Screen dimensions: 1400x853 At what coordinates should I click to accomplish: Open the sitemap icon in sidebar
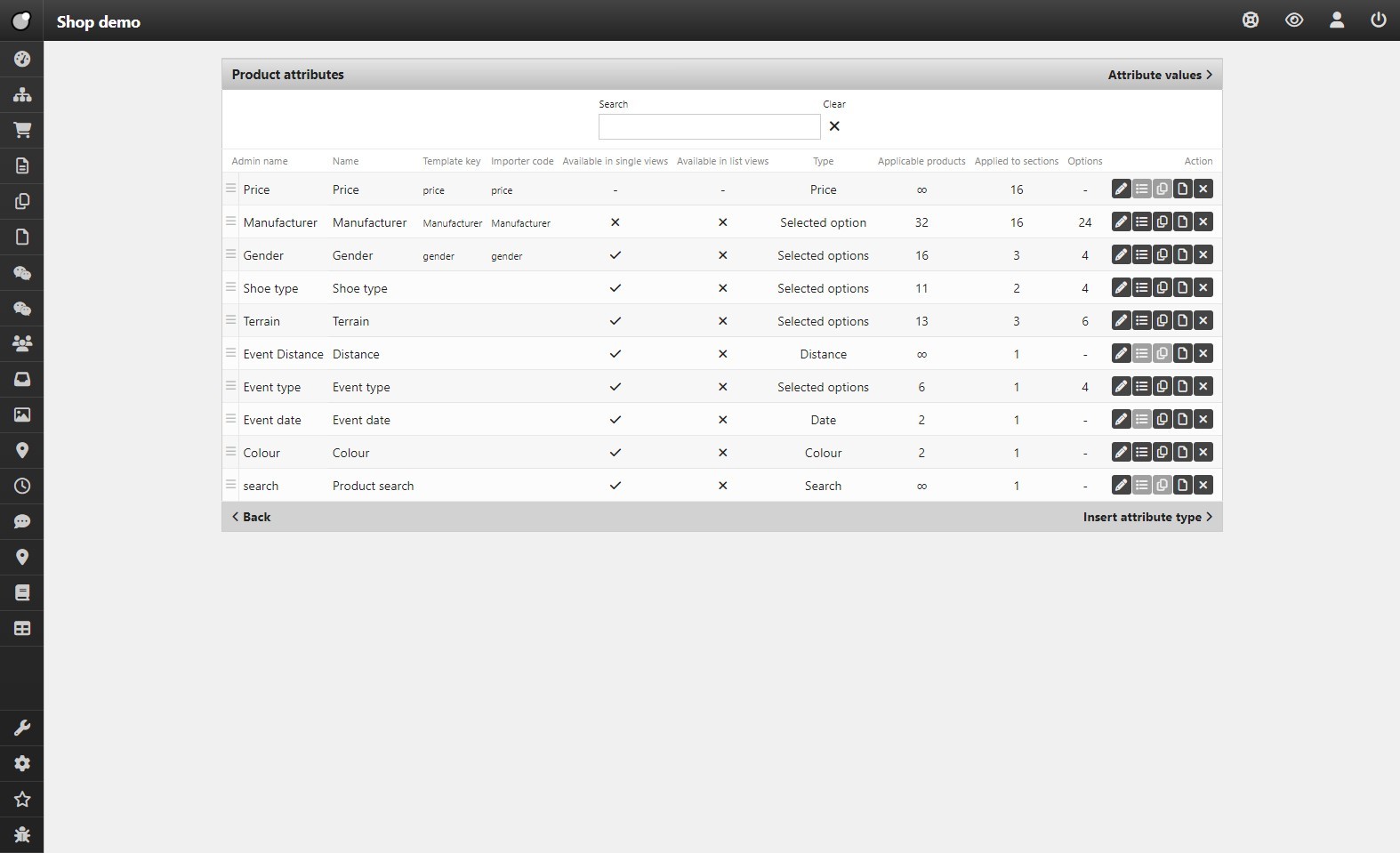pos(22,94)
